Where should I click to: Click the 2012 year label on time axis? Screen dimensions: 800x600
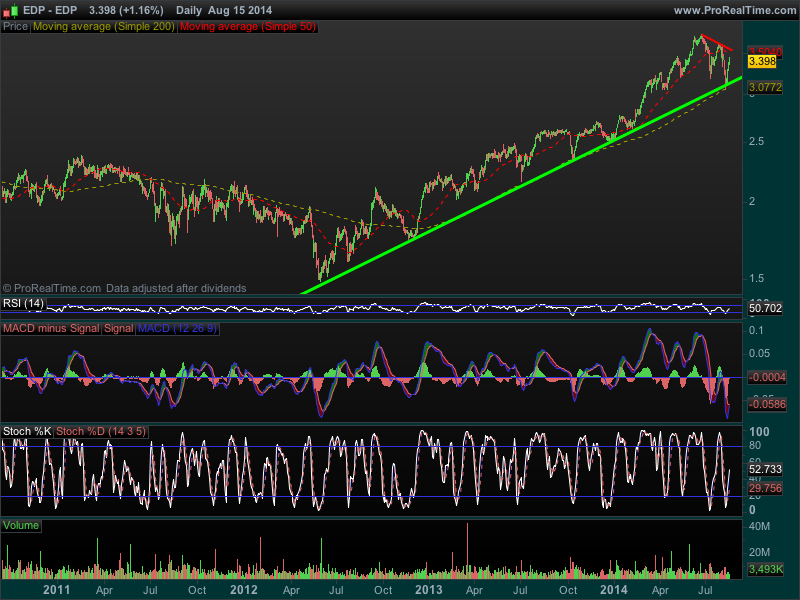[244, 590]
